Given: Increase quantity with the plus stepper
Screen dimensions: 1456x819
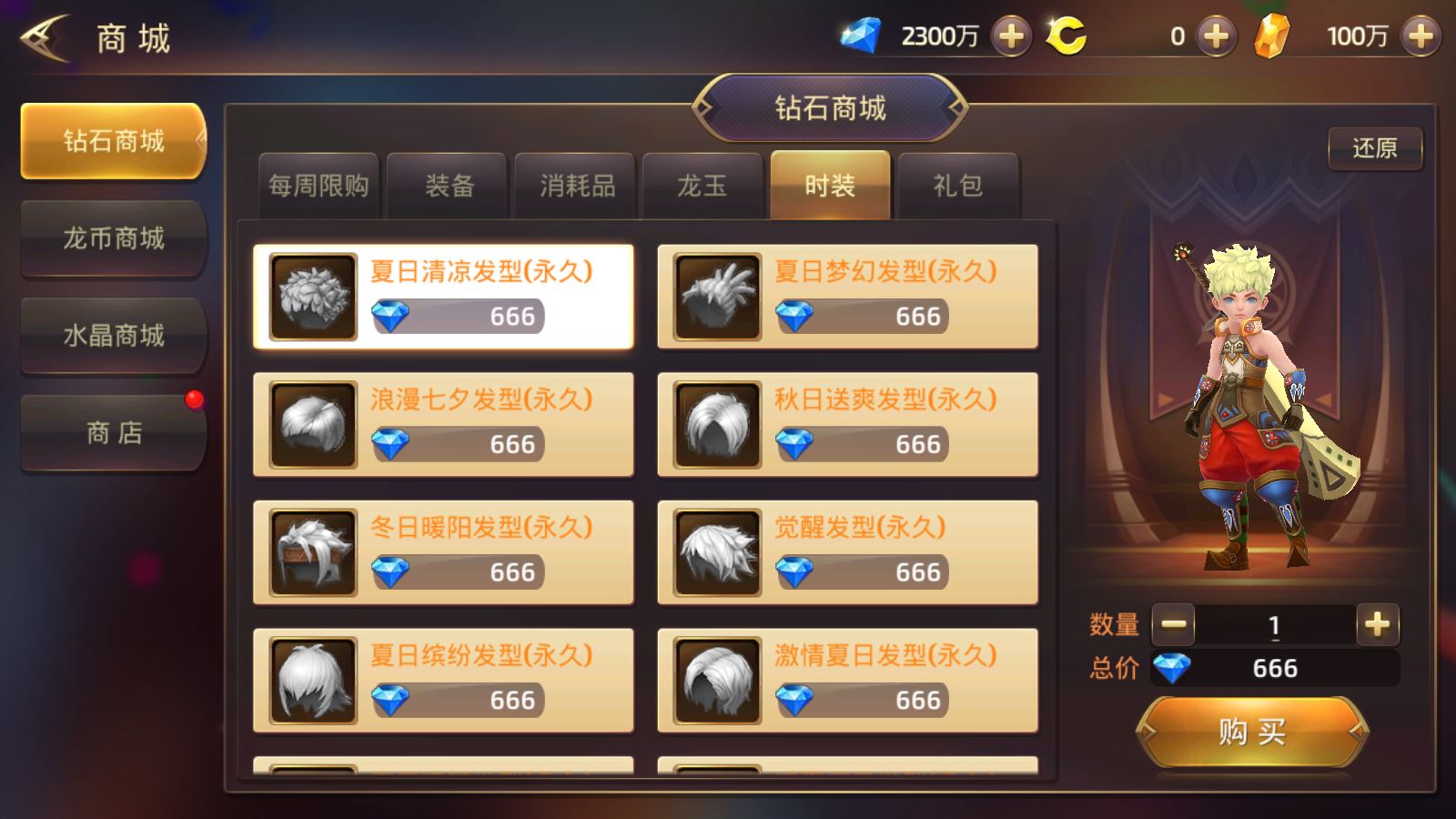Looking at the screenshot, I should [1378, 624].
